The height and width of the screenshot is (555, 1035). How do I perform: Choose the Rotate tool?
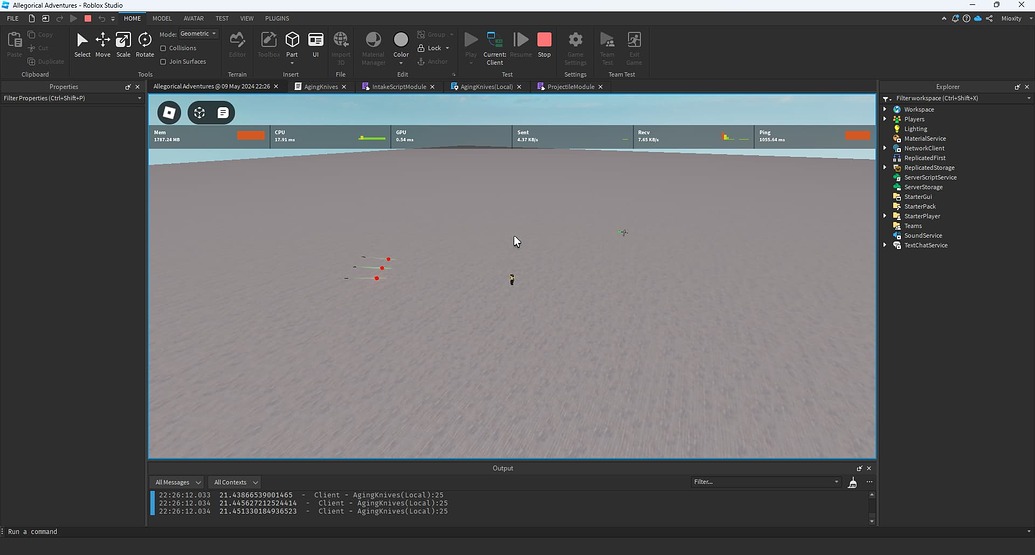pos(145,44)
